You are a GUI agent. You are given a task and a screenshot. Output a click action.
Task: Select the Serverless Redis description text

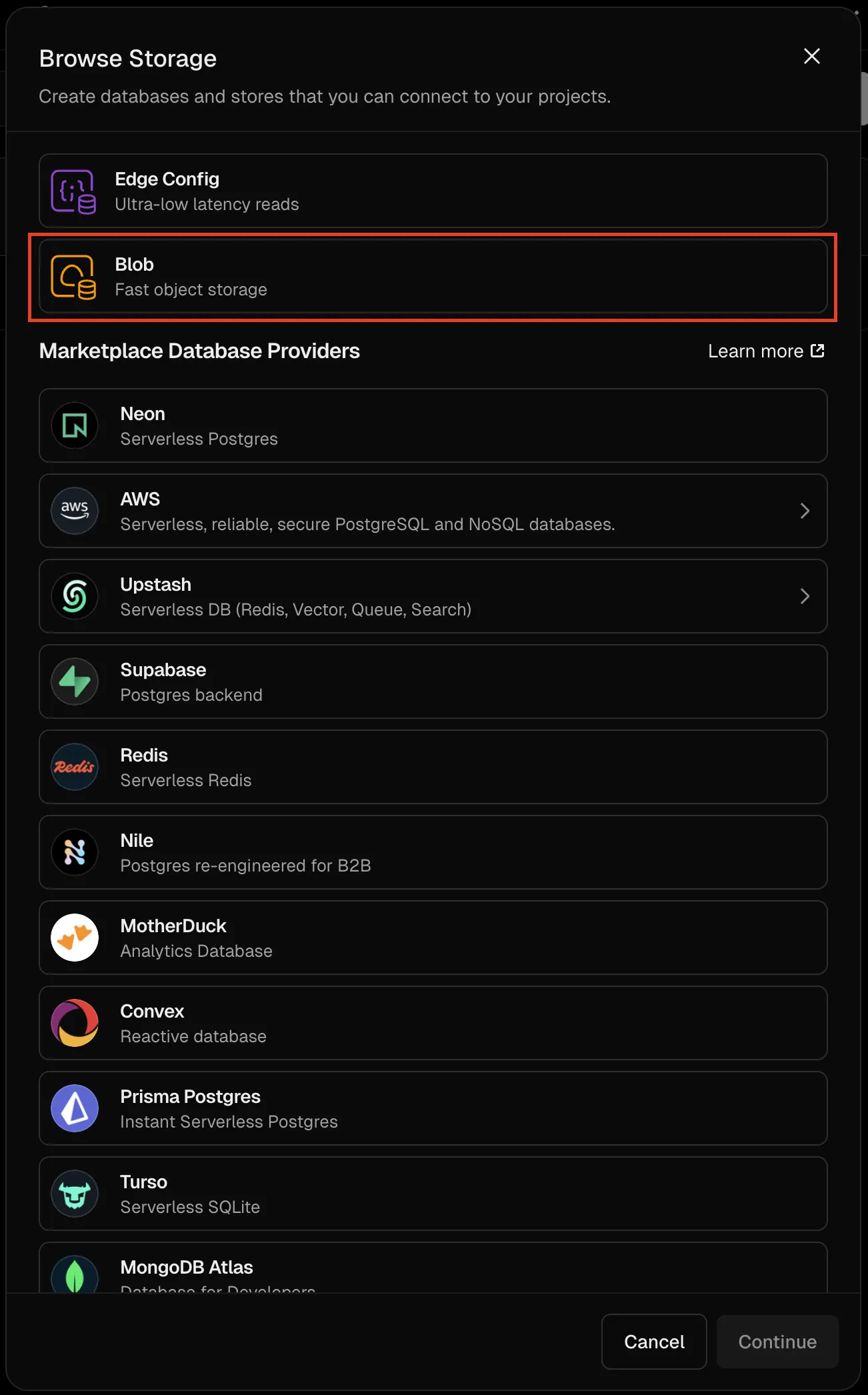(x=186, y=781)
